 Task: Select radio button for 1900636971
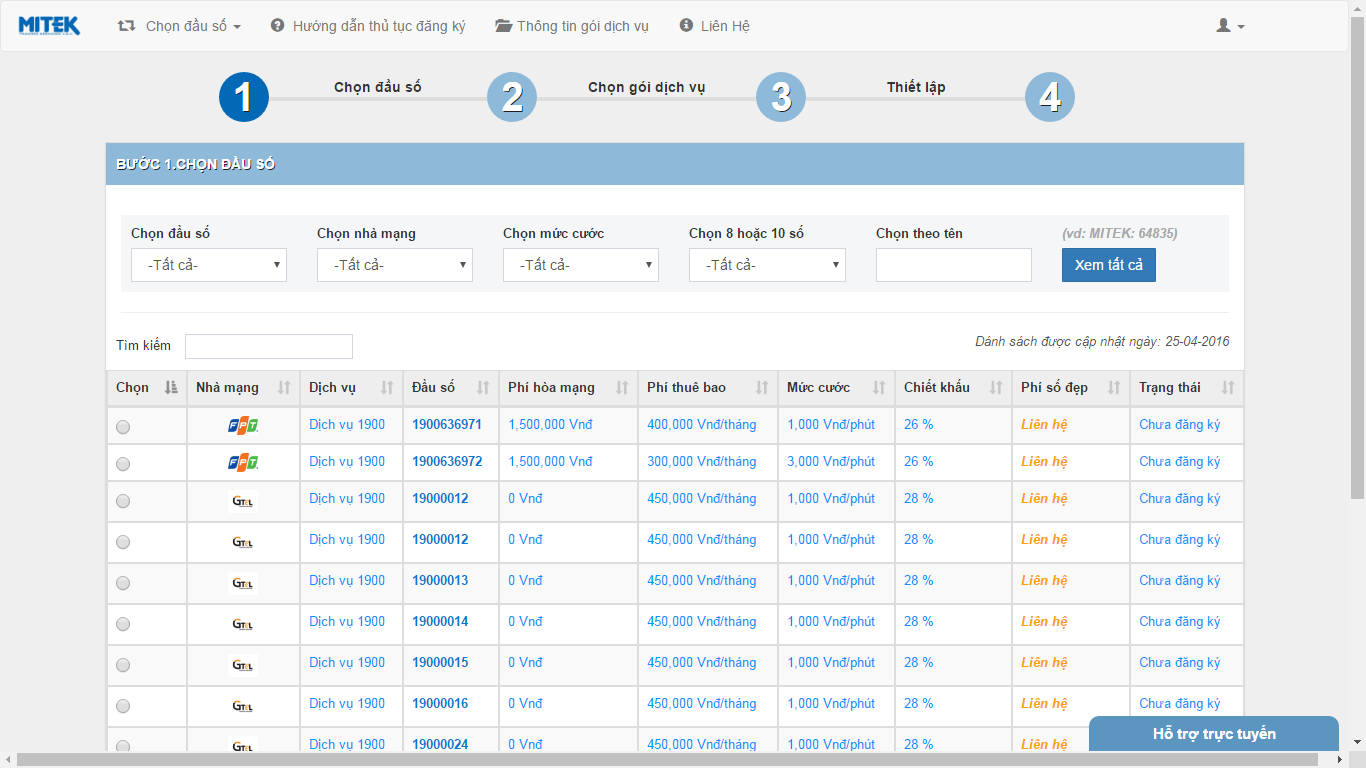pyautogui.click(x=123, y=427)
